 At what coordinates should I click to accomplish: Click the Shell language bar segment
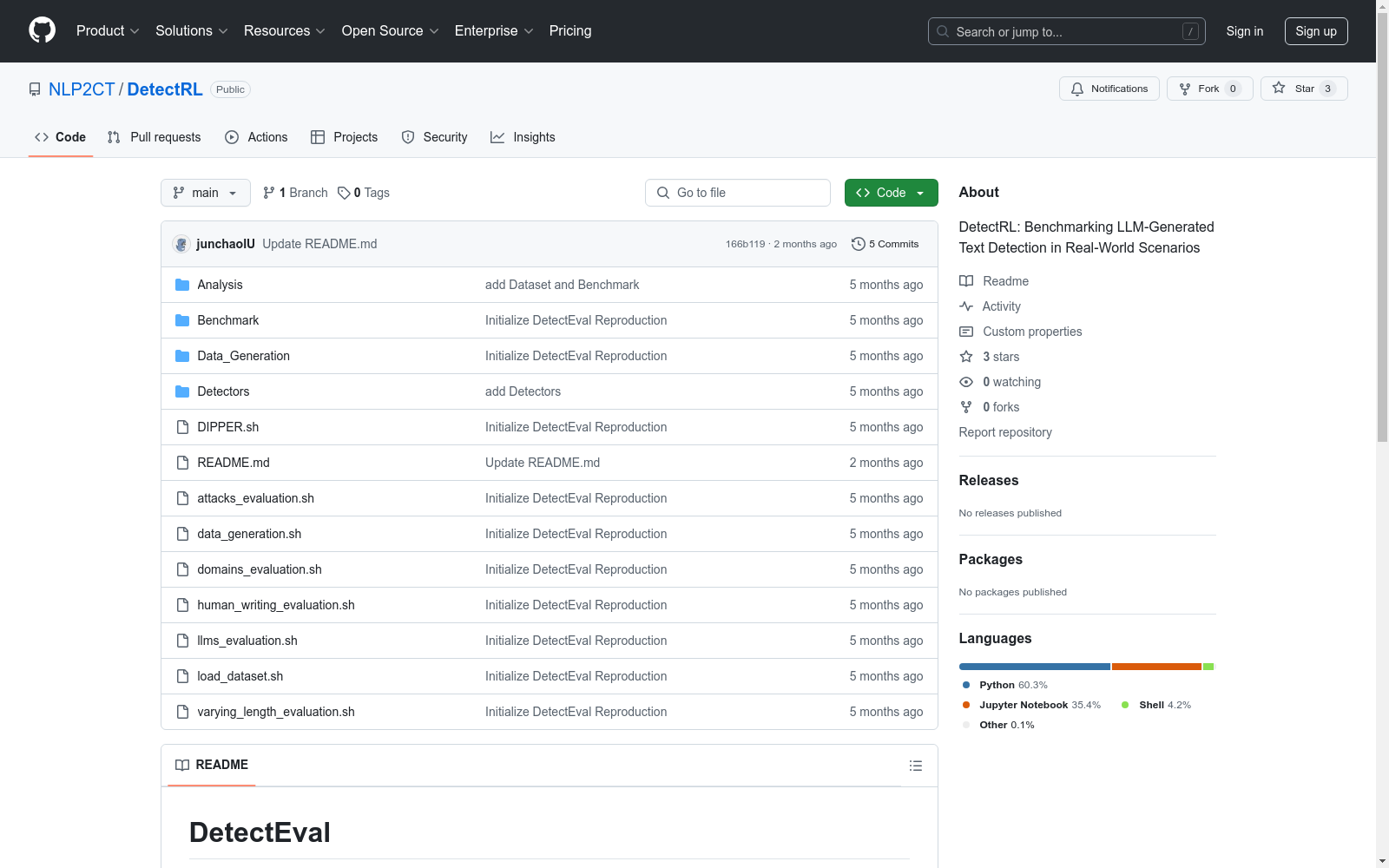(x=1208, y=667)
